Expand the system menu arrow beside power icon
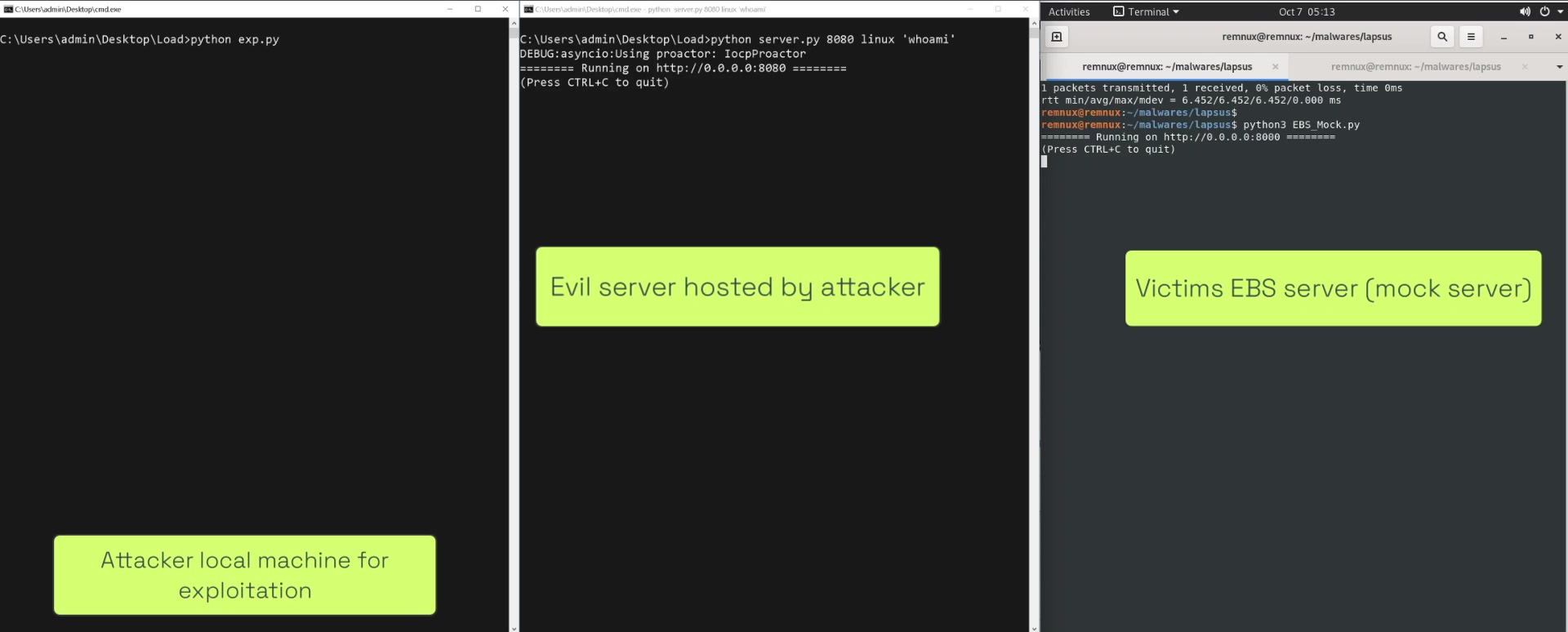Screen dimensions: 1568x632 [x=1560, y=11]
